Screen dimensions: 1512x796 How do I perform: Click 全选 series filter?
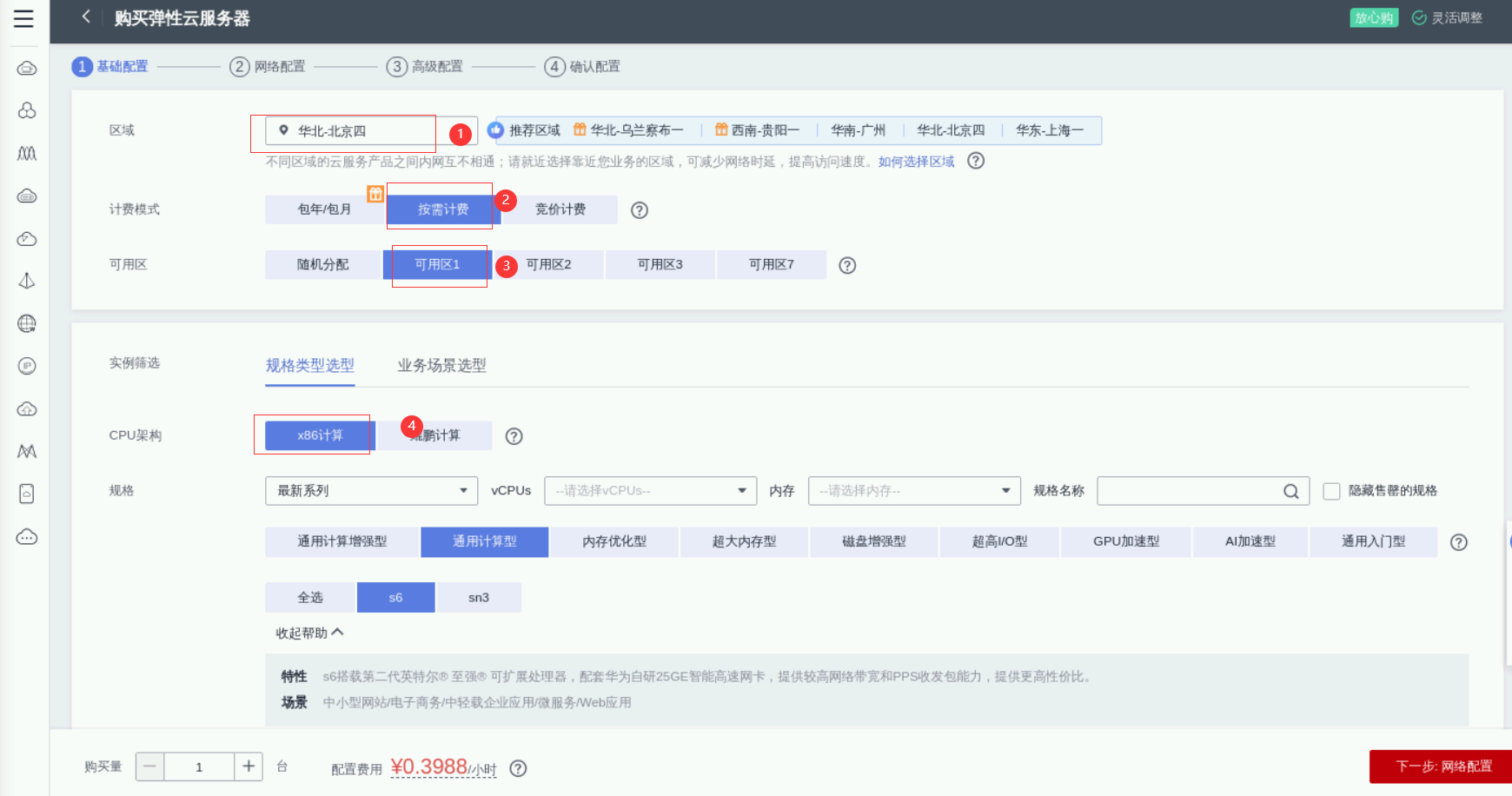coord(310,597)
